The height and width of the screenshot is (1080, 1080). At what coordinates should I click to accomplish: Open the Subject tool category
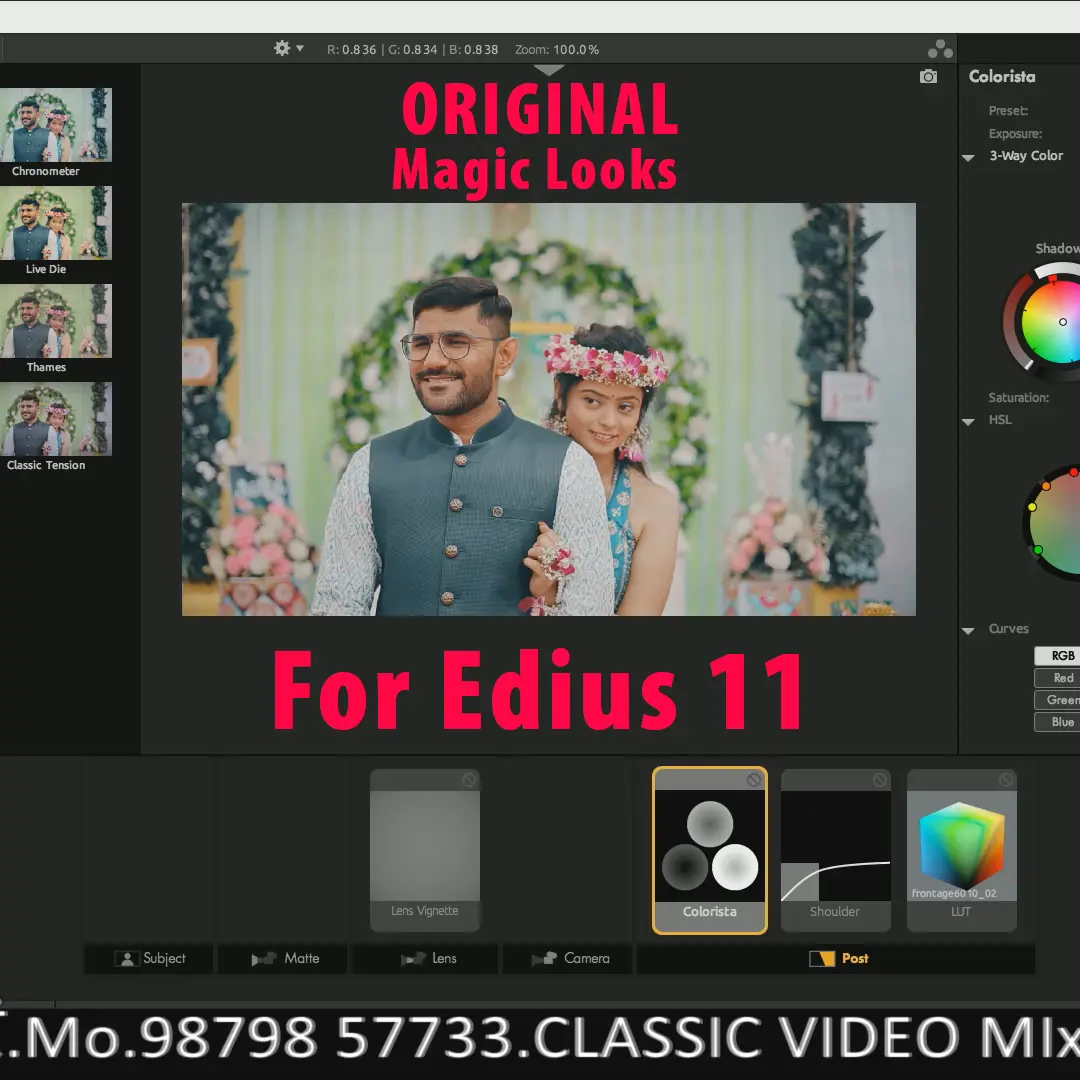click(x=149, y=959)
